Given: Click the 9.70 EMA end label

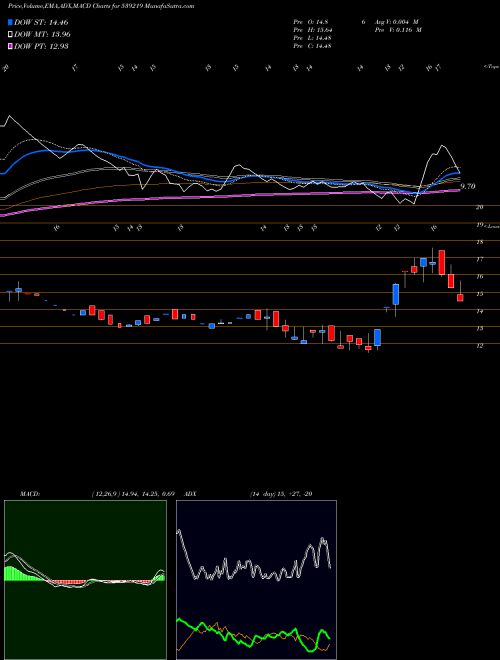Looking at the screenshot, I should [x=468, y=186].
